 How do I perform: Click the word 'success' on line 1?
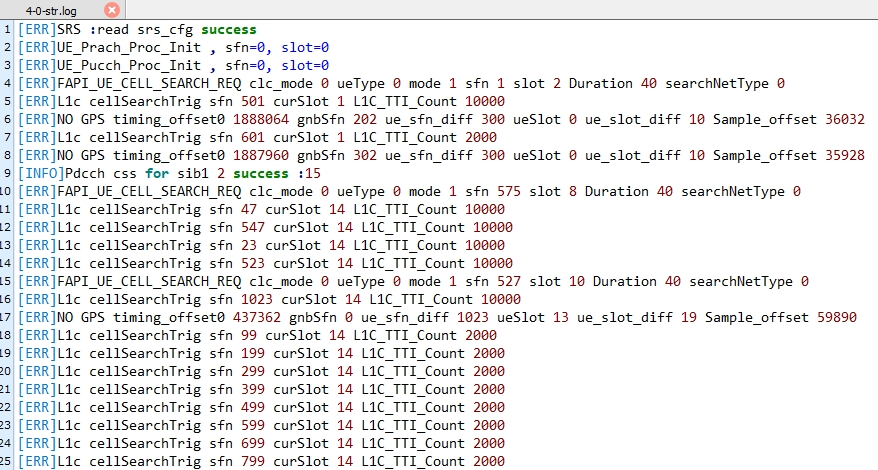coord(229,30)
